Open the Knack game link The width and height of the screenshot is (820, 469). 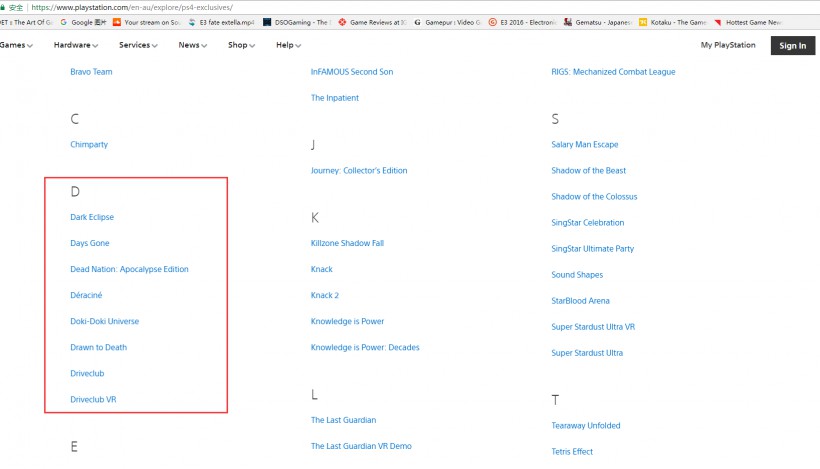322,269
